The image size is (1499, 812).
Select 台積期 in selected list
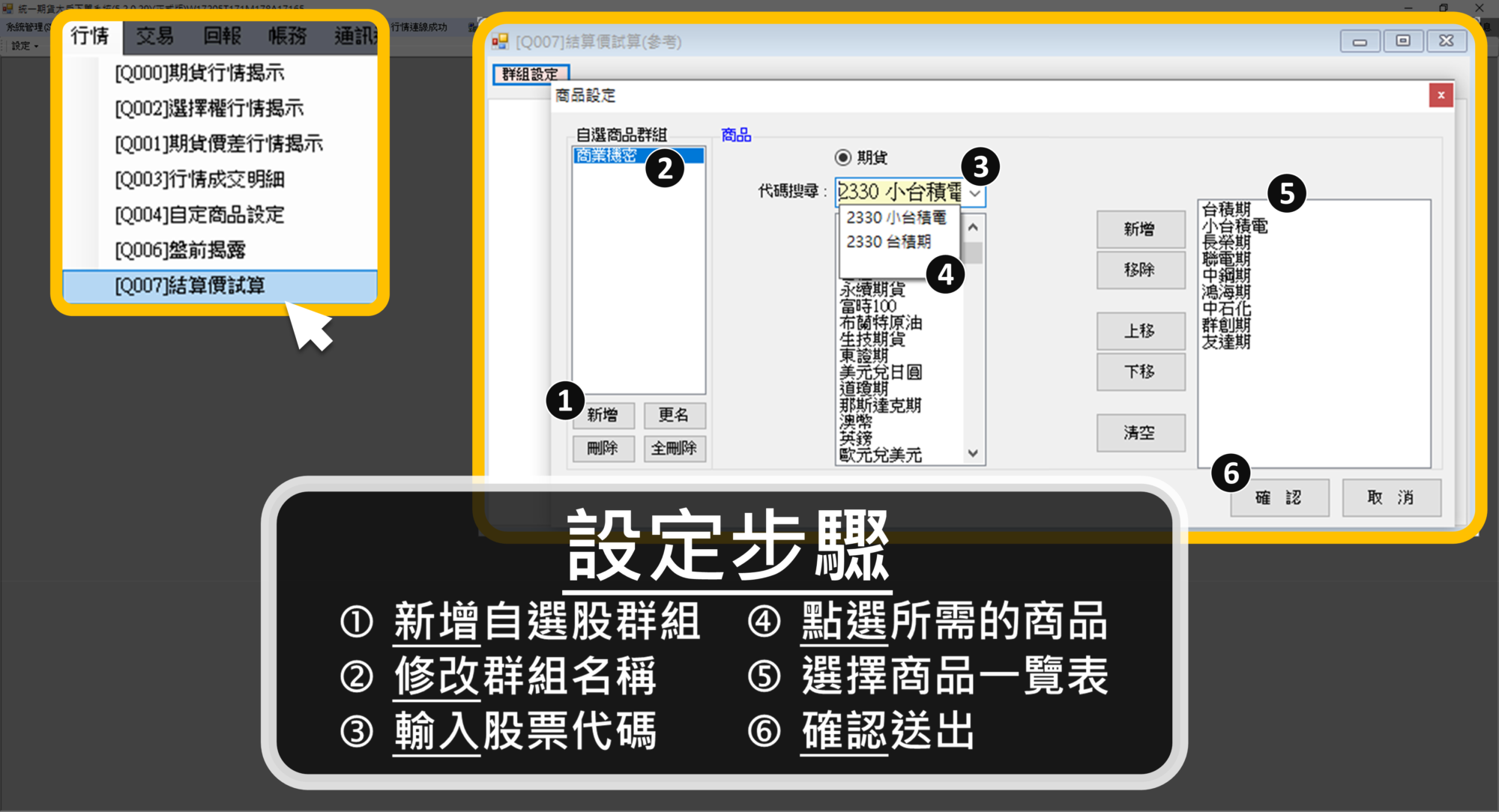click(x=1226, y=209)
